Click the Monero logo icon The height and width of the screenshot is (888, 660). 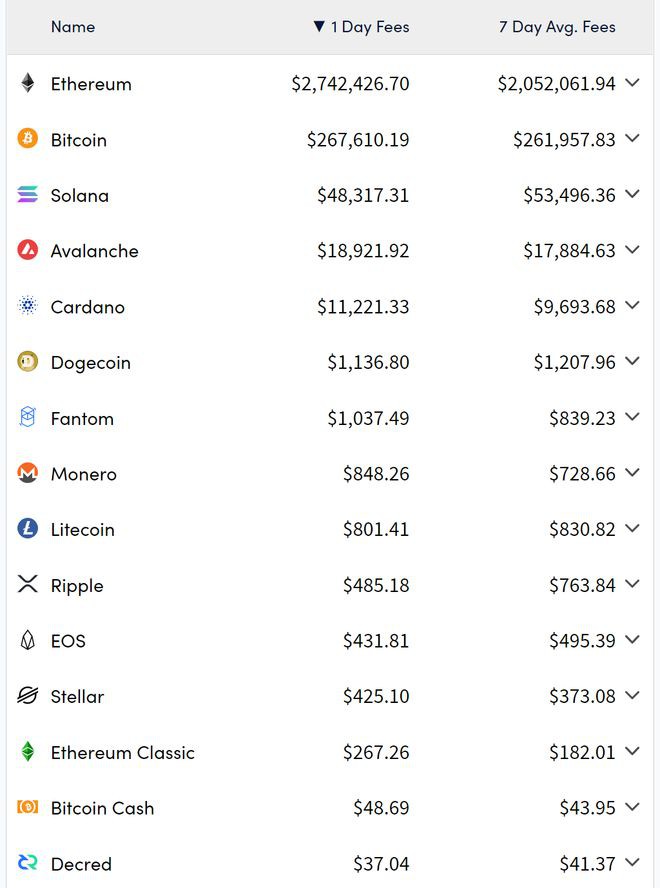click(x=28, y=474)
